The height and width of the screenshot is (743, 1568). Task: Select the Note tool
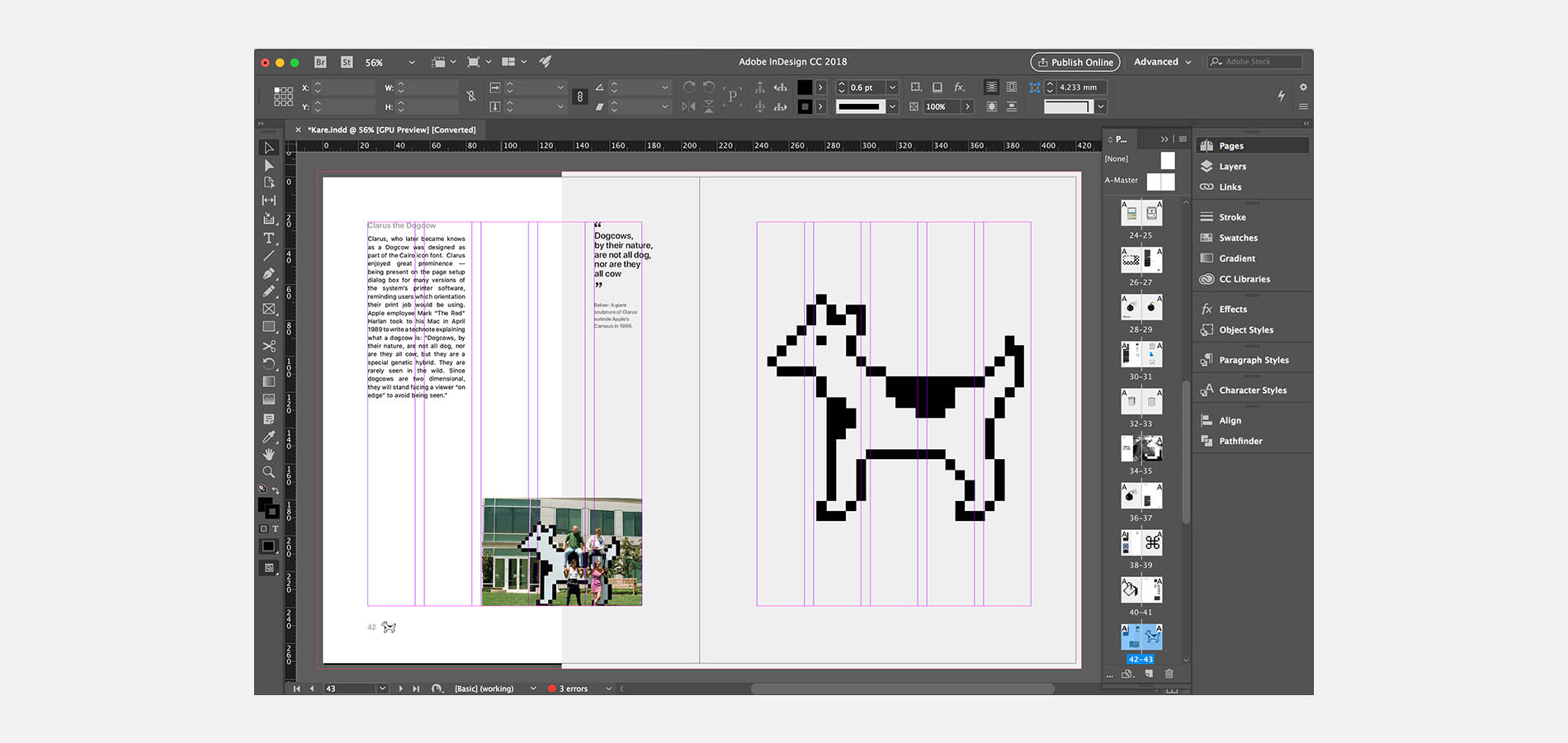tap(269, 419)
